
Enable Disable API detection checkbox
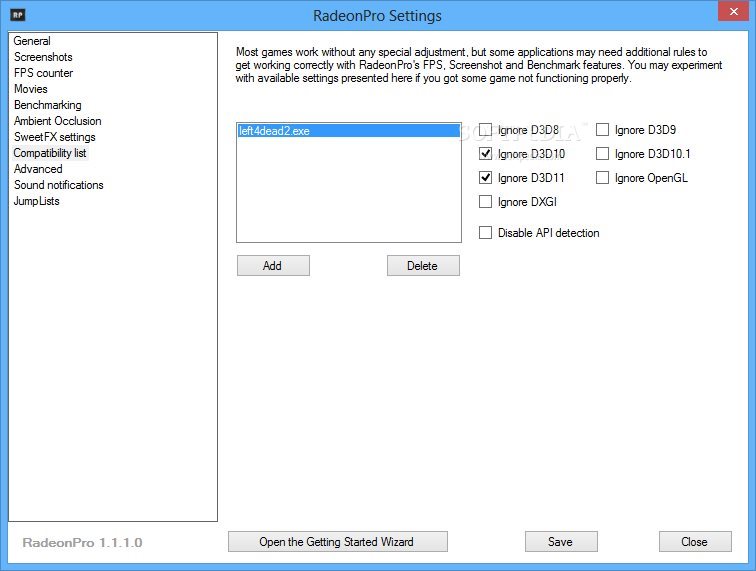(486, 233)
